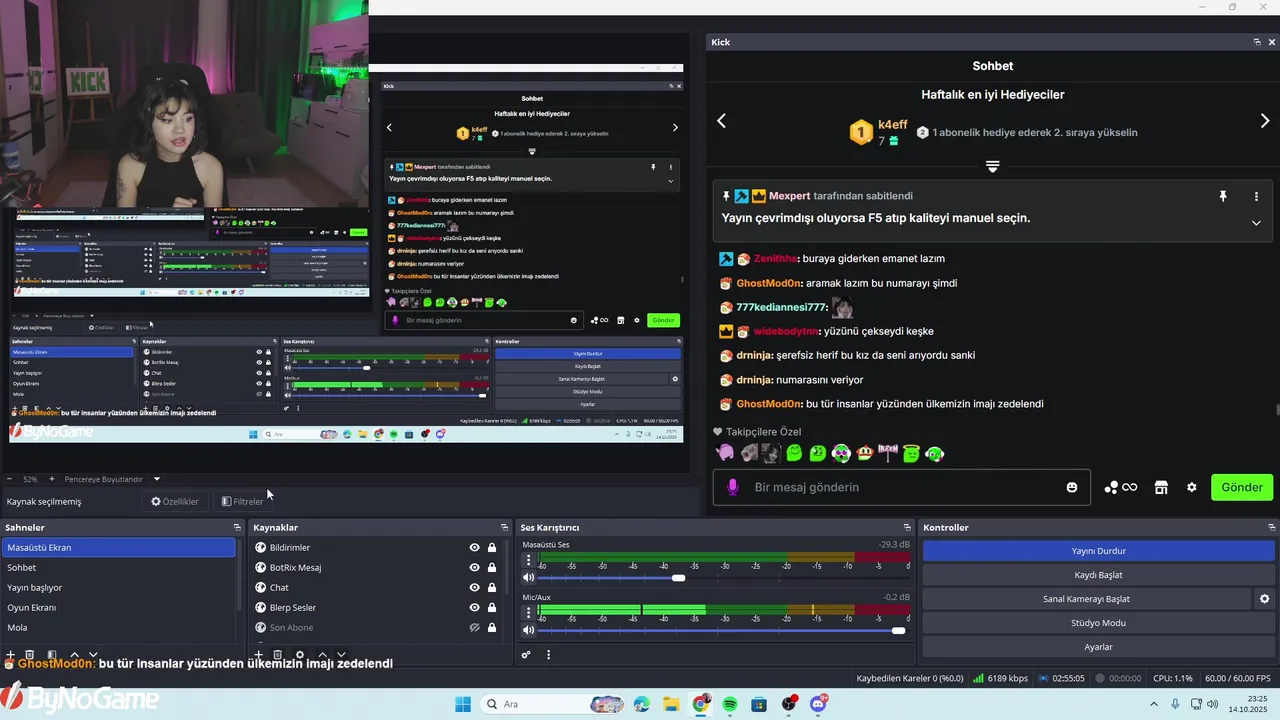Open Spotify from the taskbar
The height and width of the screenshot is (720, 1280).
click(730, 704)
